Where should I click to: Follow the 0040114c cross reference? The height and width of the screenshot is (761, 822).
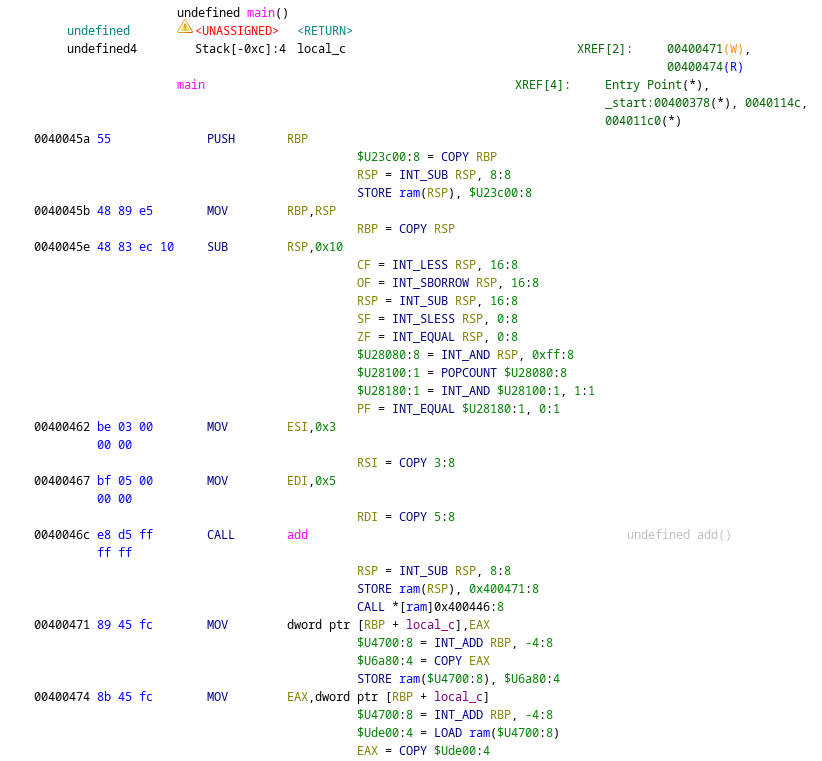[773, 103]
